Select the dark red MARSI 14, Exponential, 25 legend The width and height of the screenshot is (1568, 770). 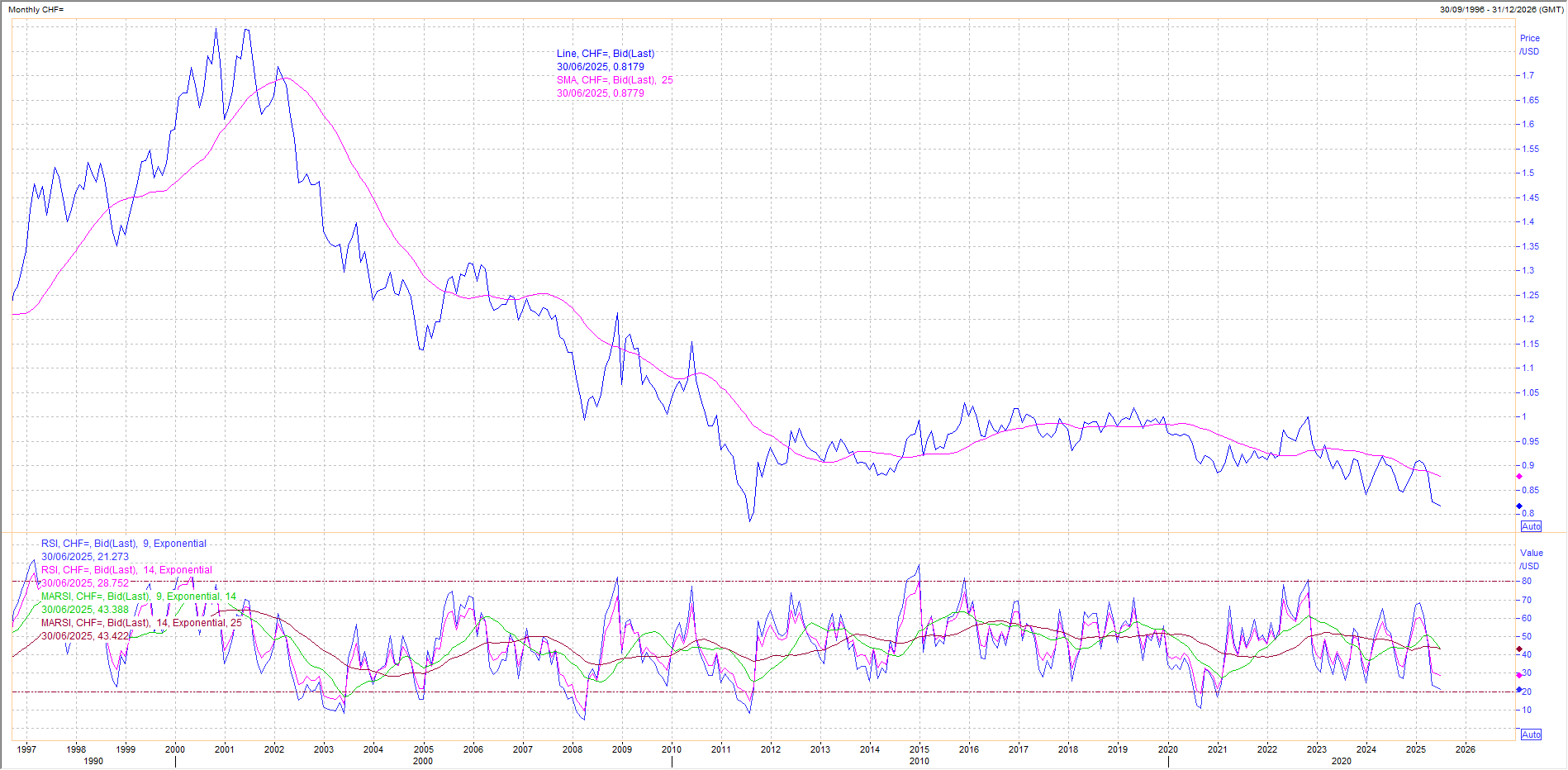141,623
